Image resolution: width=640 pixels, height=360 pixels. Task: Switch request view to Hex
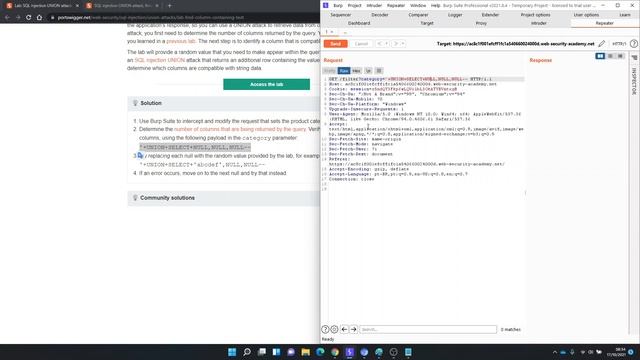356,71
